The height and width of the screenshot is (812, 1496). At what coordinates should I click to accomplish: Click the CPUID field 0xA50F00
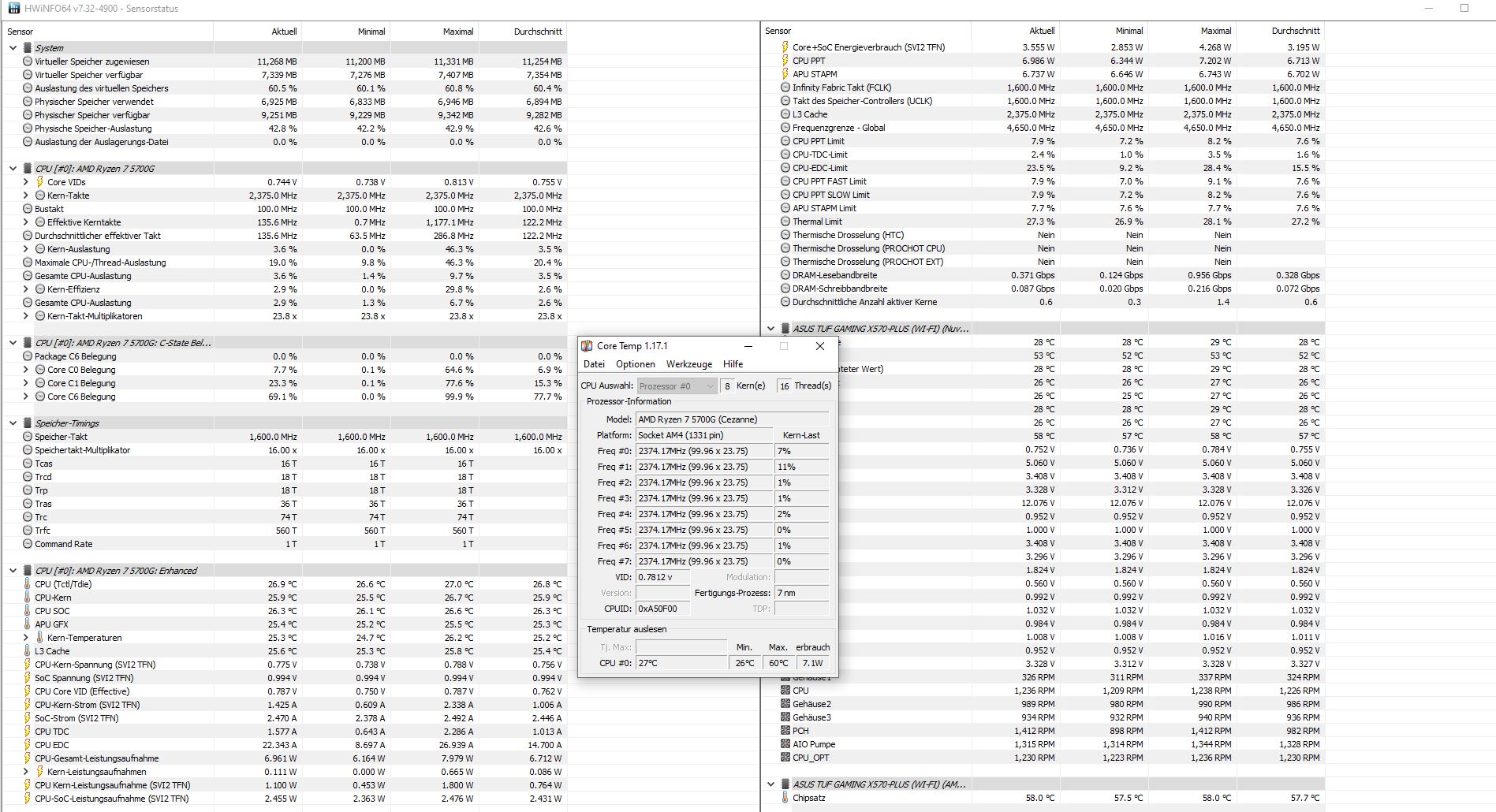coord(662,609)
